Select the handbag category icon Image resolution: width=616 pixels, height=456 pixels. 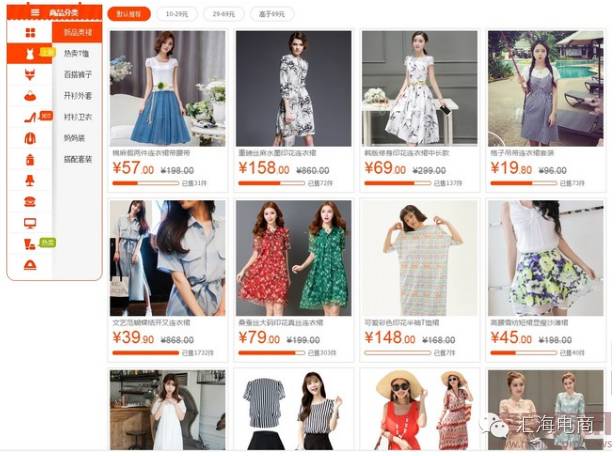(30, 96)
